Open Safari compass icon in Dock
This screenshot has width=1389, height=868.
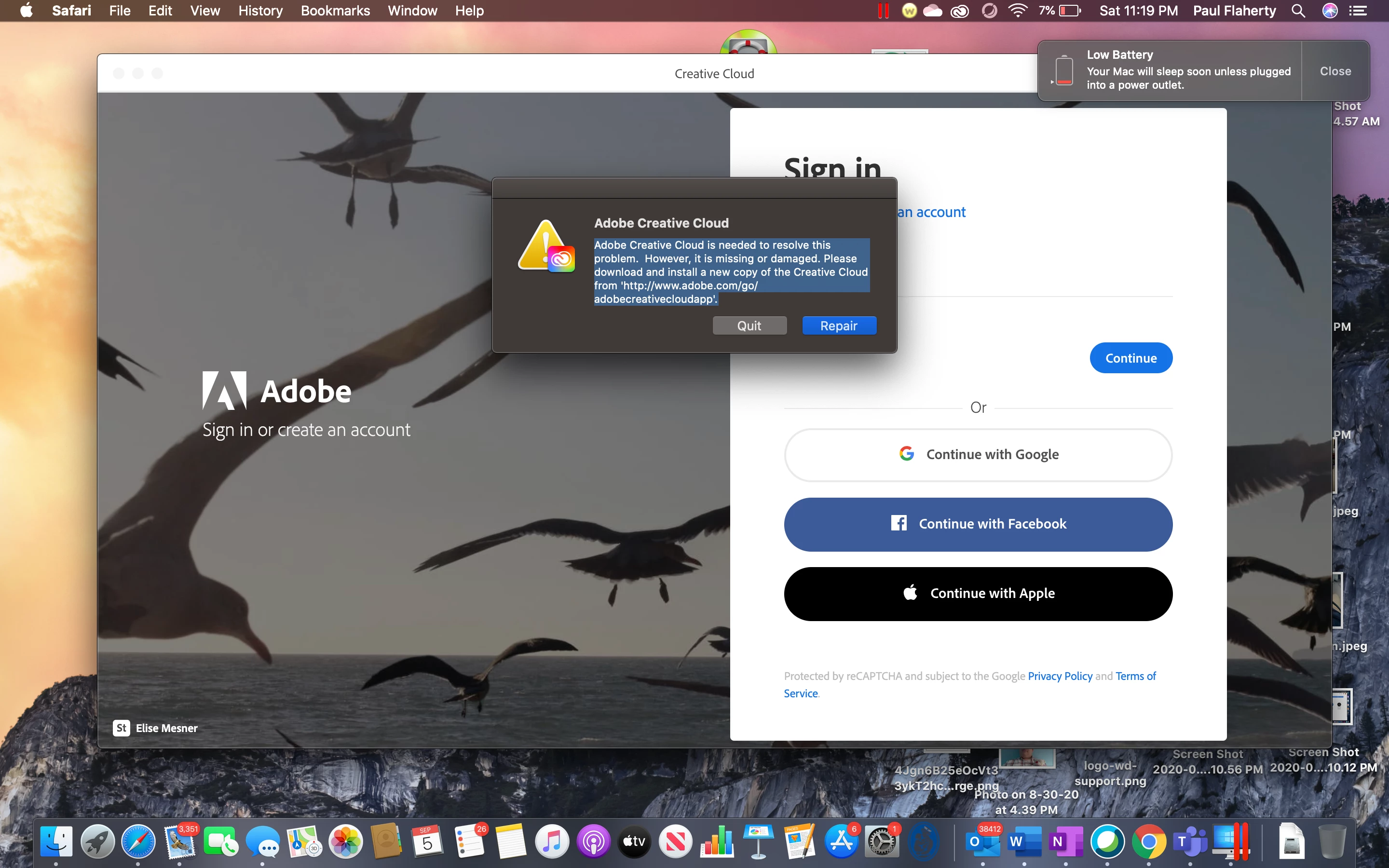(138, 841)
